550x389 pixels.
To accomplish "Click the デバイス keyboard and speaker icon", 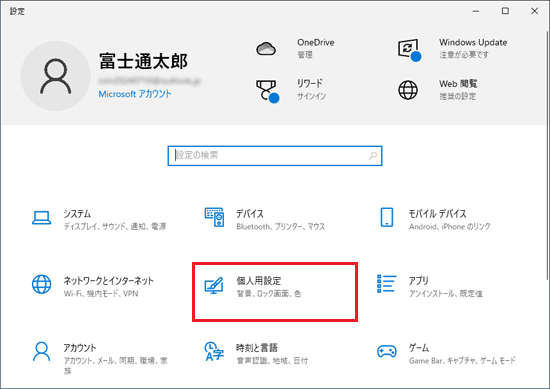I will point(214,217).
